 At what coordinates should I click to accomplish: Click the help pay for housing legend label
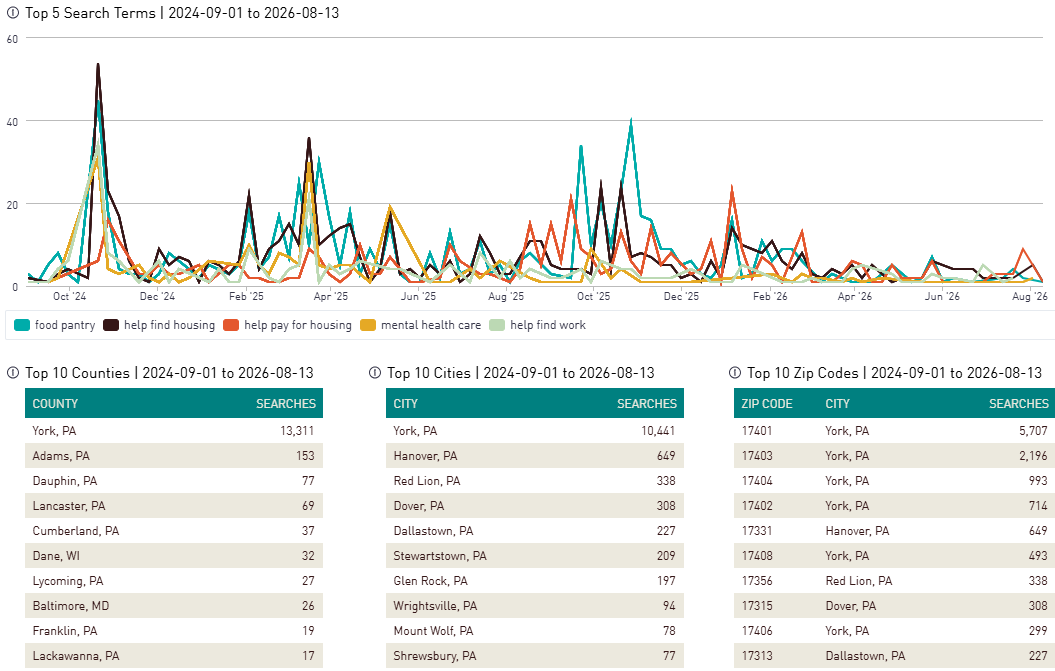297,325
